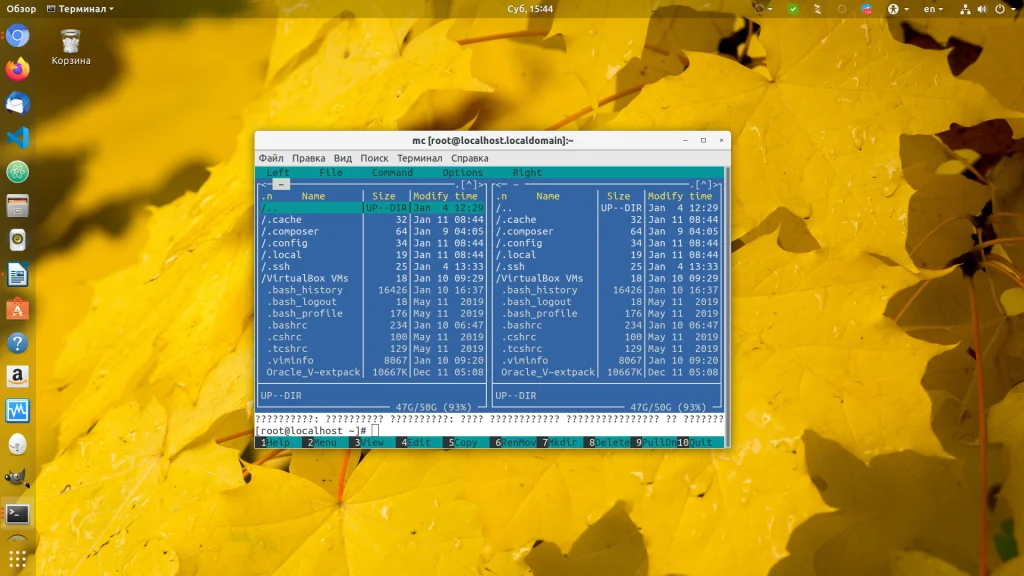This screenshot has width=1024, height=576.
Task: Open Firefox from the dock
Action: (17, 70)
